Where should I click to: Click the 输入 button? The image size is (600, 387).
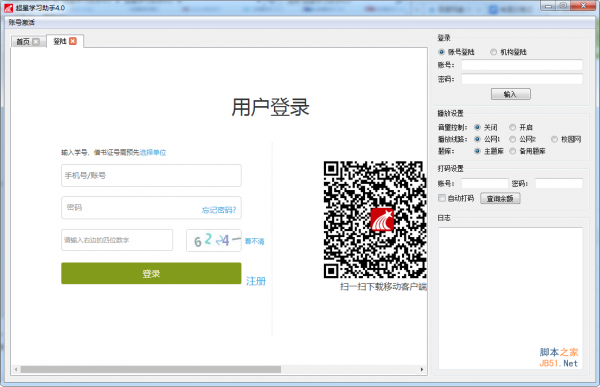tap(510, 94)
